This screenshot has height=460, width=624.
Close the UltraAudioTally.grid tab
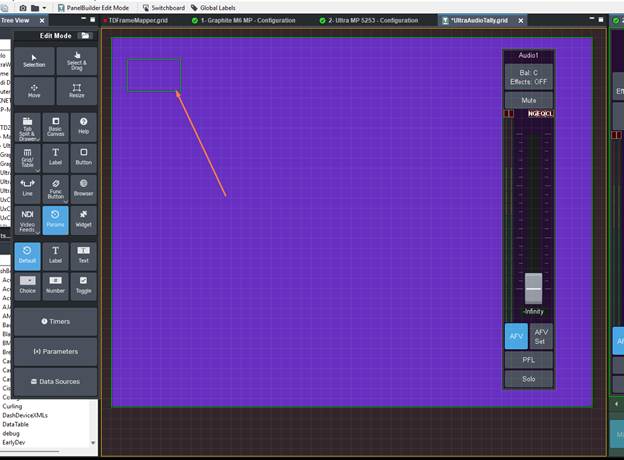[x=521, y=21]
